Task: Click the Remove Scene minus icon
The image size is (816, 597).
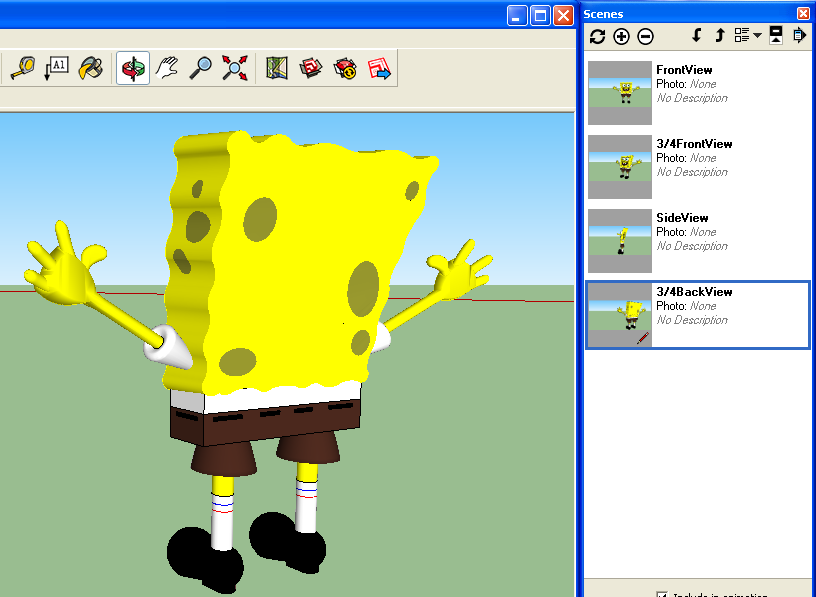Action: 645,36
